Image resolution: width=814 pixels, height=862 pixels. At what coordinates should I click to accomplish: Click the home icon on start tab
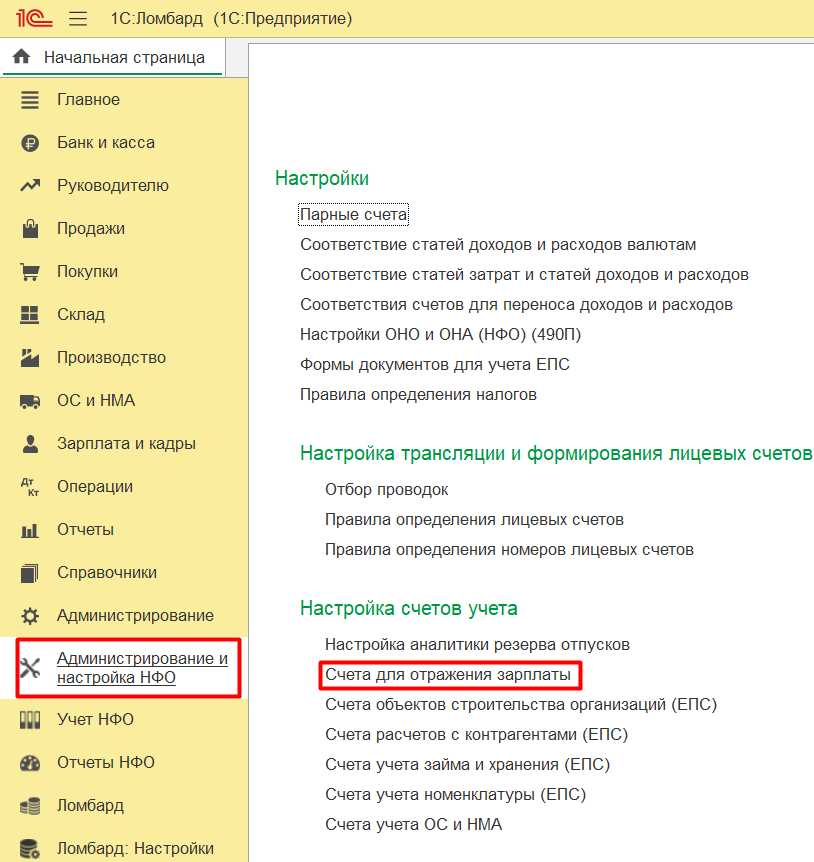pyautogui.click(x=21, y=57)
